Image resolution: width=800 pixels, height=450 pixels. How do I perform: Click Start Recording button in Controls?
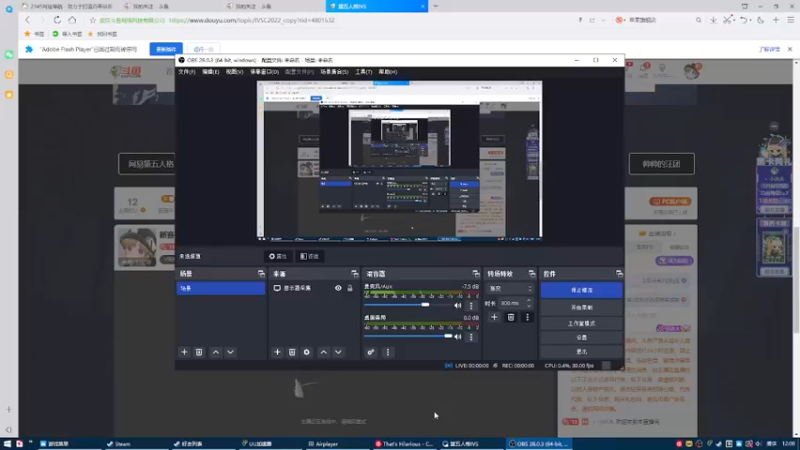pyautogui.click(x=582, y=308)
